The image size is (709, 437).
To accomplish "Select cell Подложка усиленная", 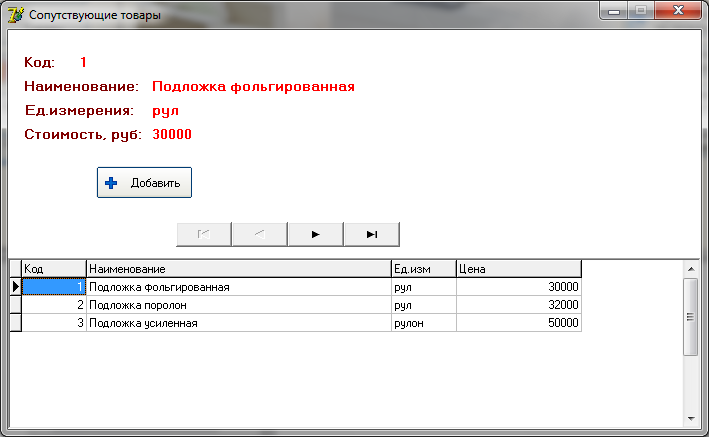I will click(239, 323).
